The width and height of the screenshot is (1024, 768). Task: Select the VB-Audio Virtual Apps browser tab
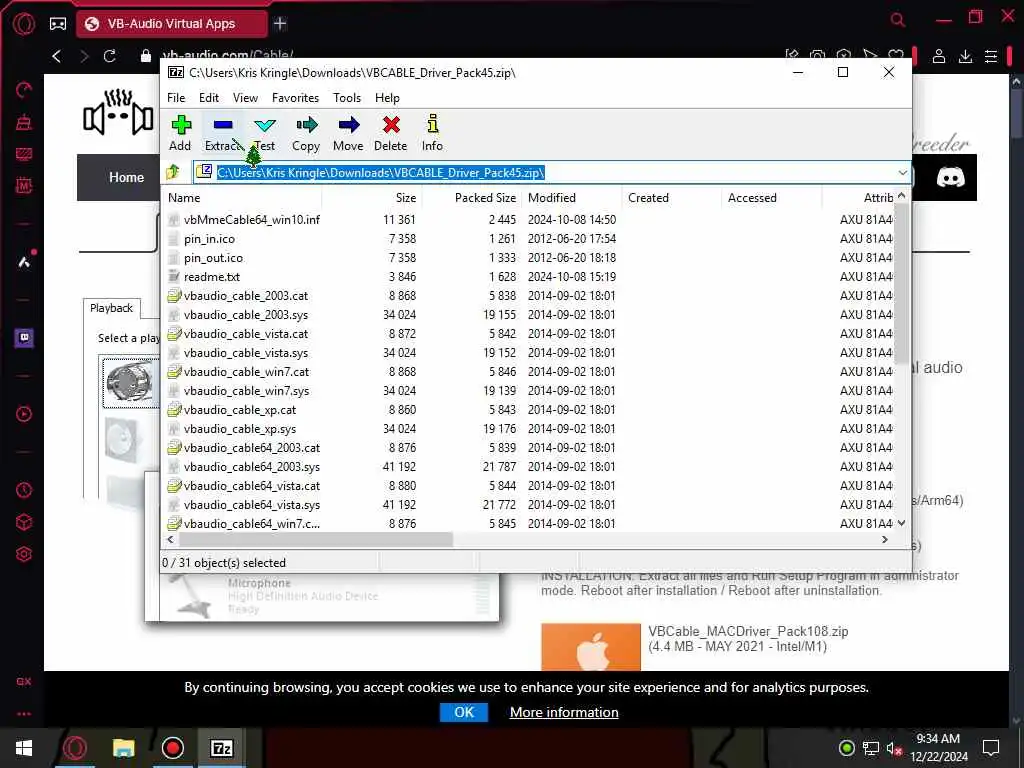pos(172,24)
